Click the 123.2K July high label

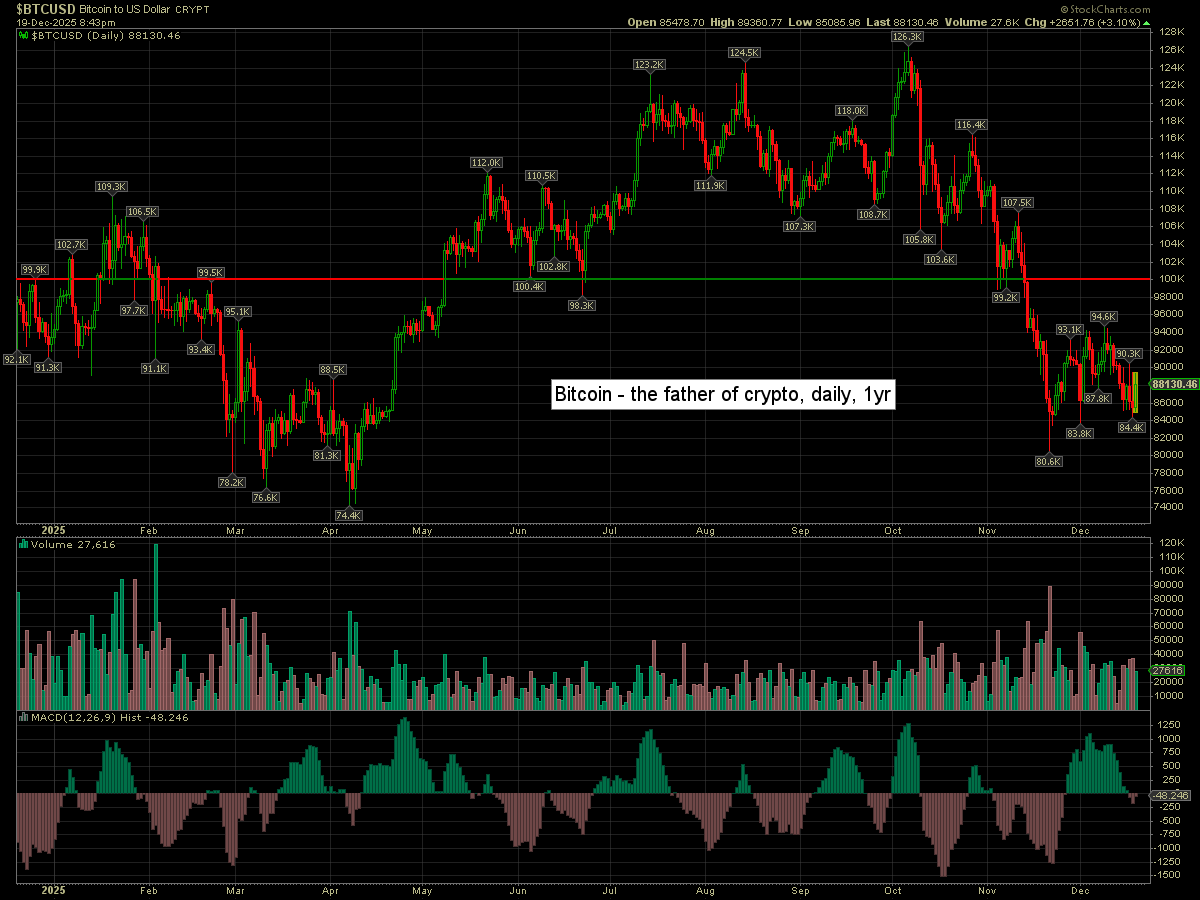click(x=648, y=65)
